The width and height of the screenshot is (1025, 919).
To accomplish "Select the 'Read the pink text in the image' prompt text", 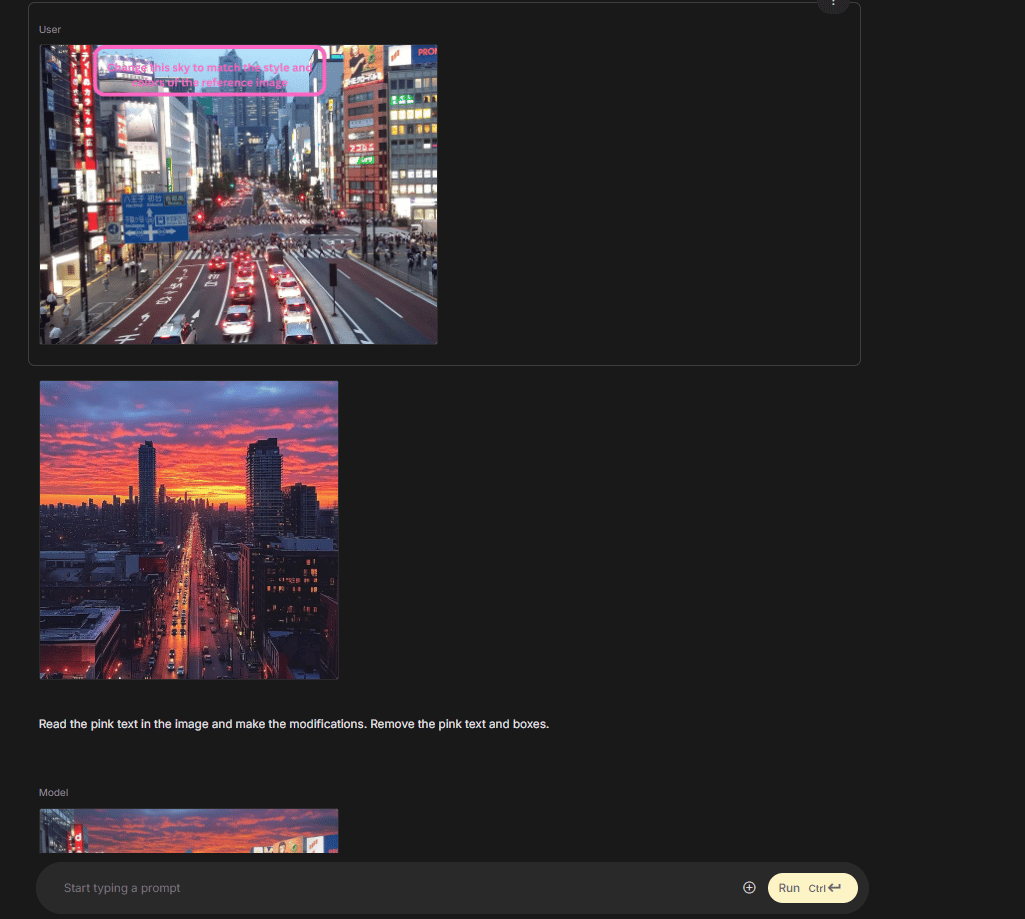I will (294, 724).
